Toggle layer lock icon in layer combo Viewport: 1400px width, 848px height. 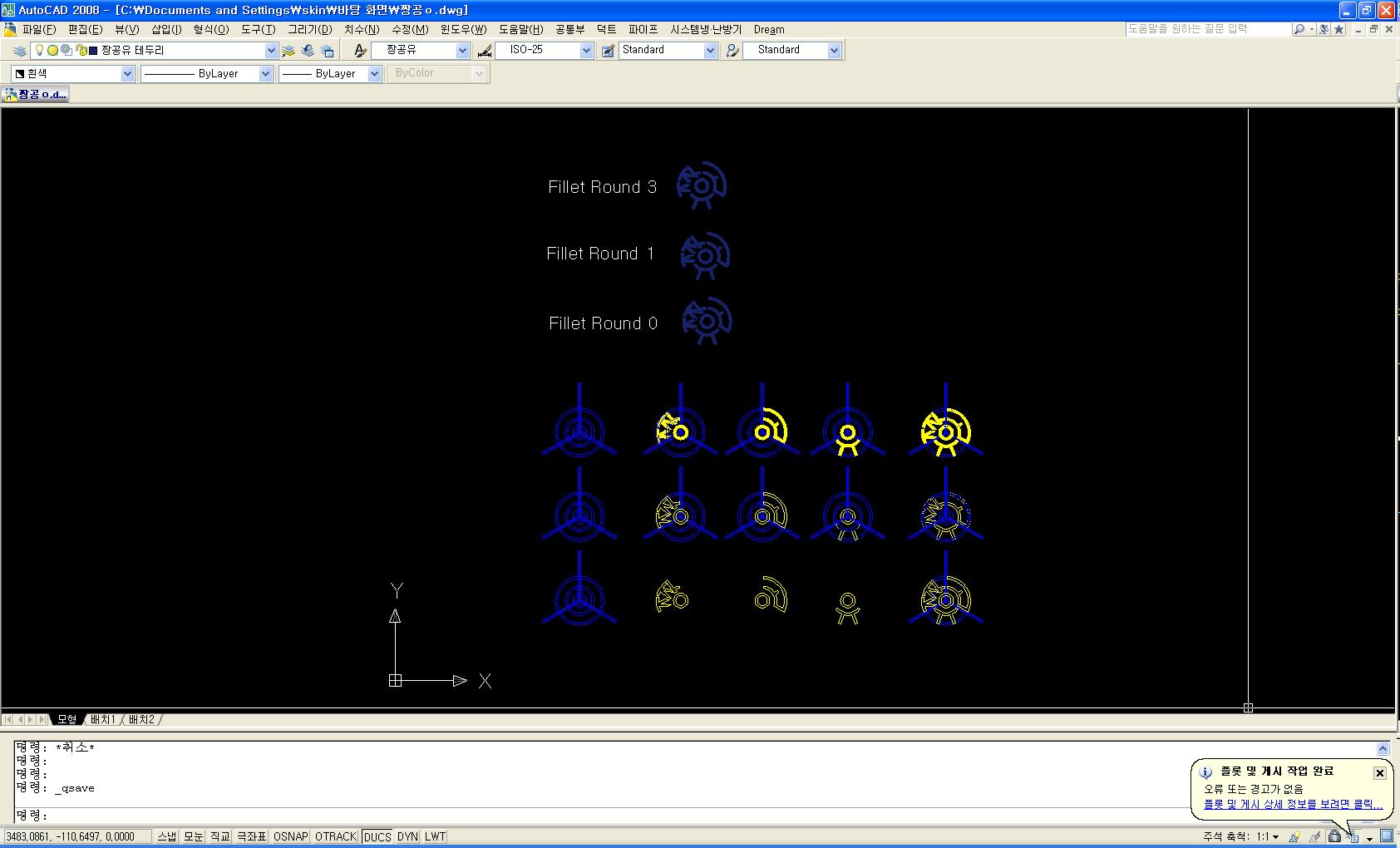[x=81, y=51]
